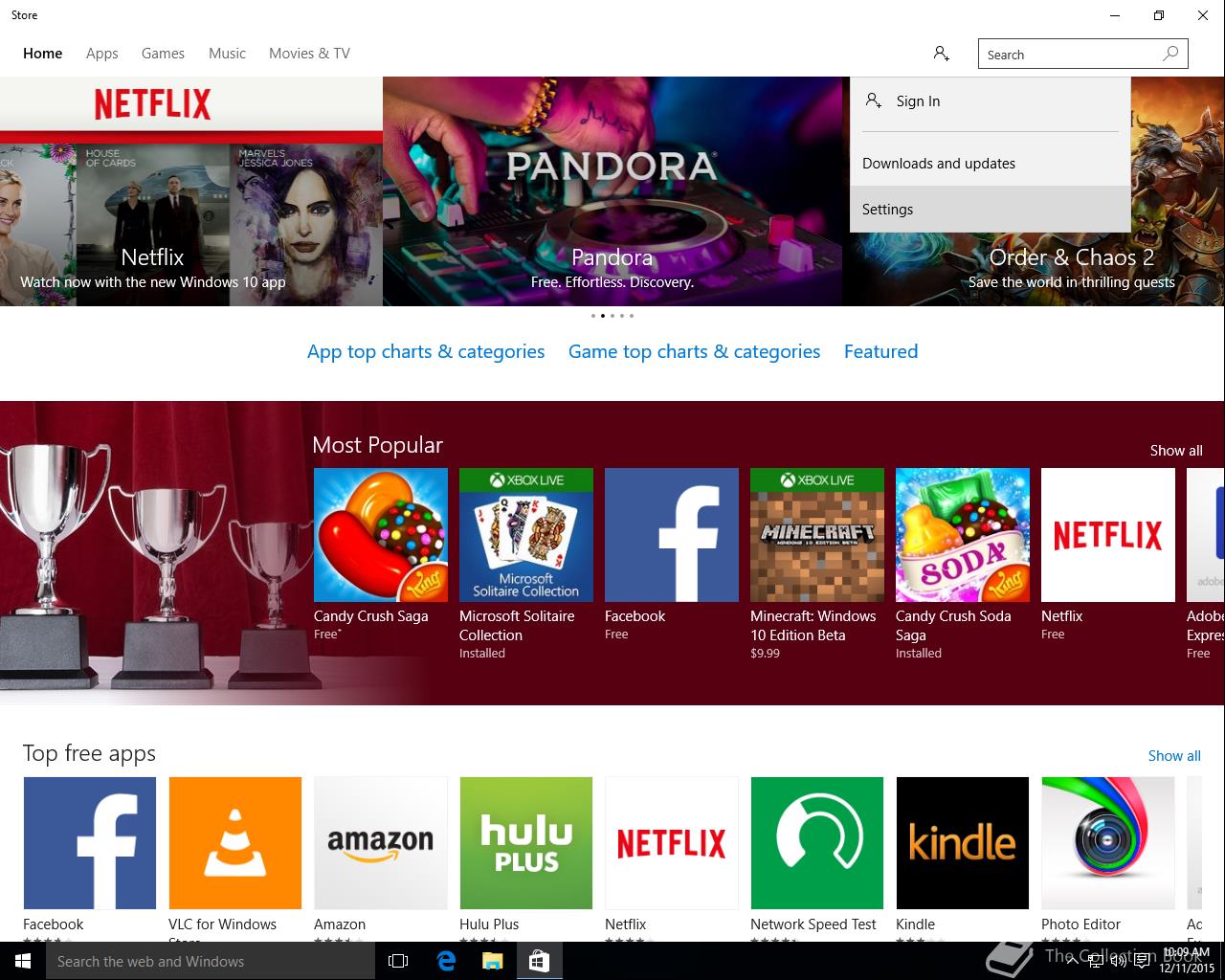Switch to the Games tab
1225x980 pixels.
pos(163,54)
